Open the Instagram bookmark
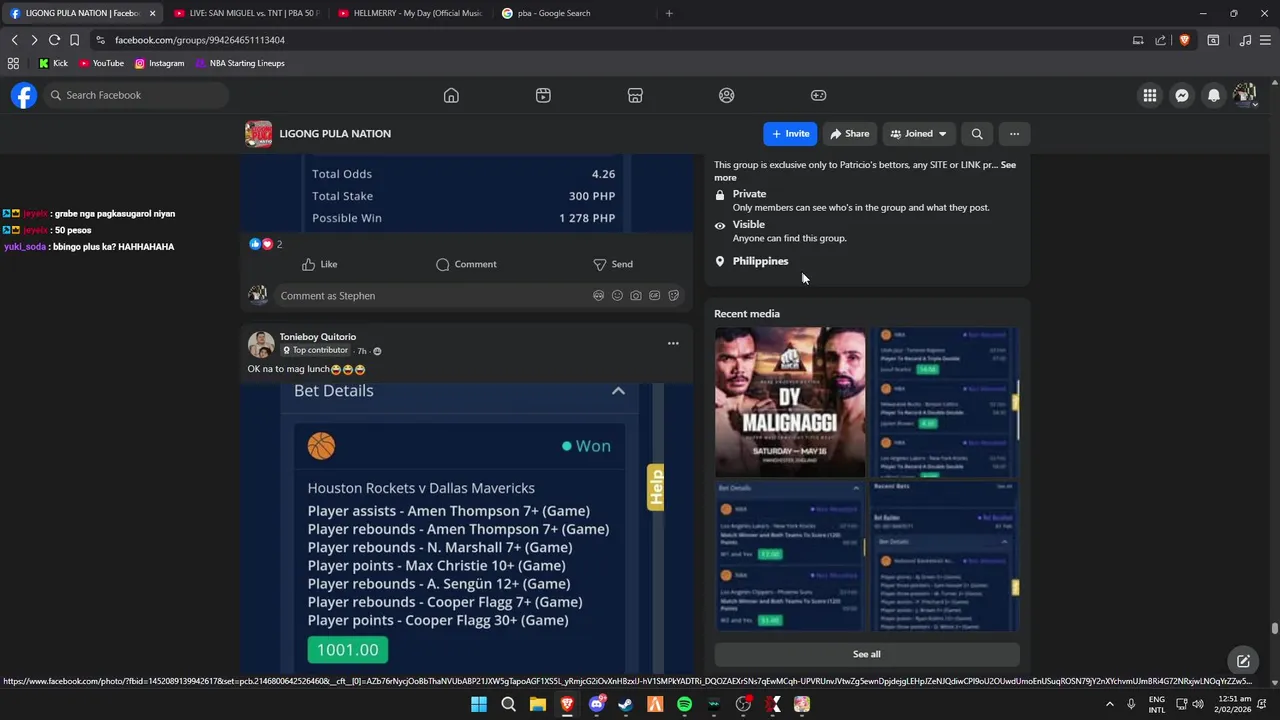Screen dimensions: 1280x720 click(x=160, y=63)
